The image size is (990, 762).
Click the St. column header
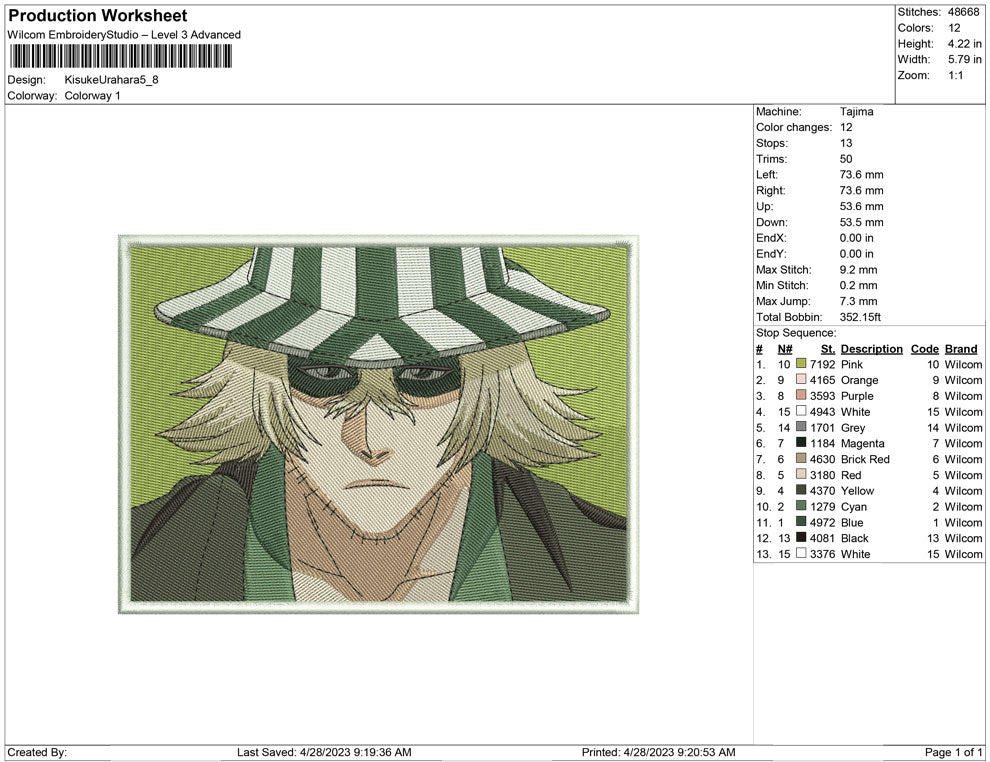827,348
